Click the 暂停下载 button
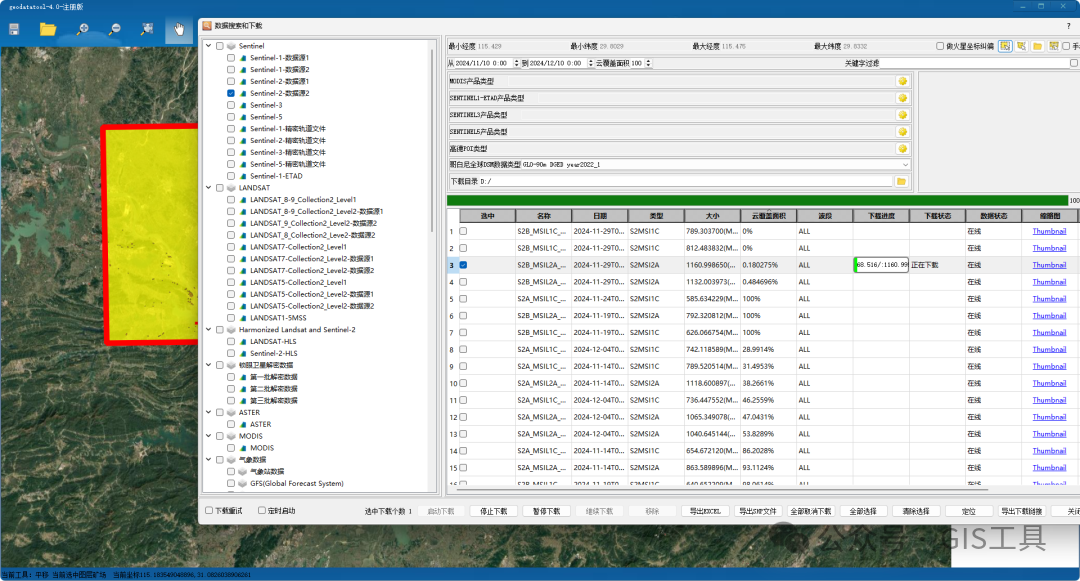The width and height of the screenshot is (1080, 581). coord(546,511)
